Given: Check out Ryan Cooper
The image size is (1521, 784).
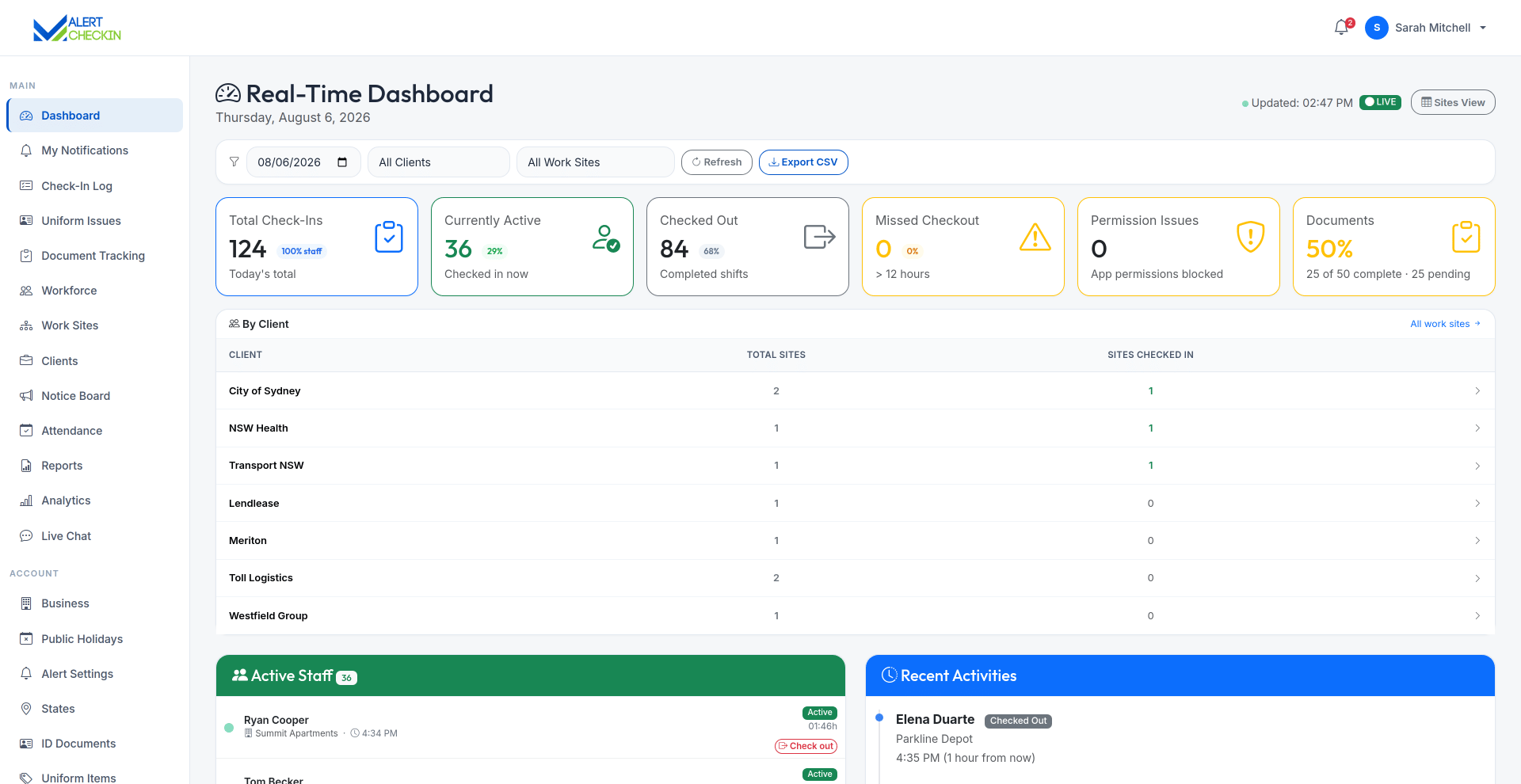Looking at the screenshot, I should pyautogui.click(x=806, y=746).
